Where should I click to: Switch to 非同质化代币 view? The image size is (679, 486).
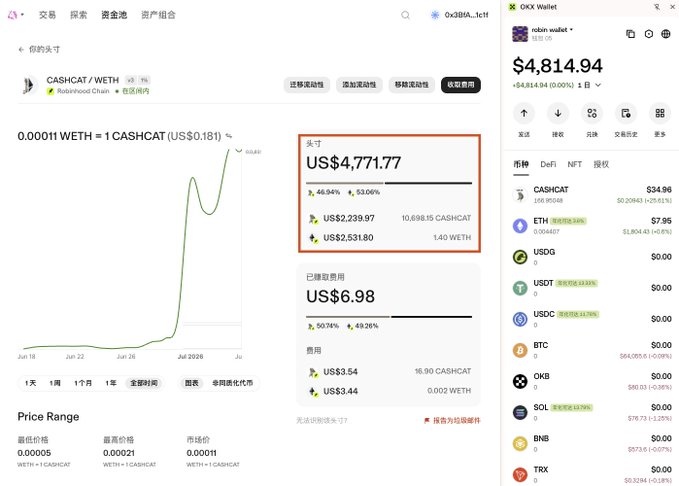[232, 383]
